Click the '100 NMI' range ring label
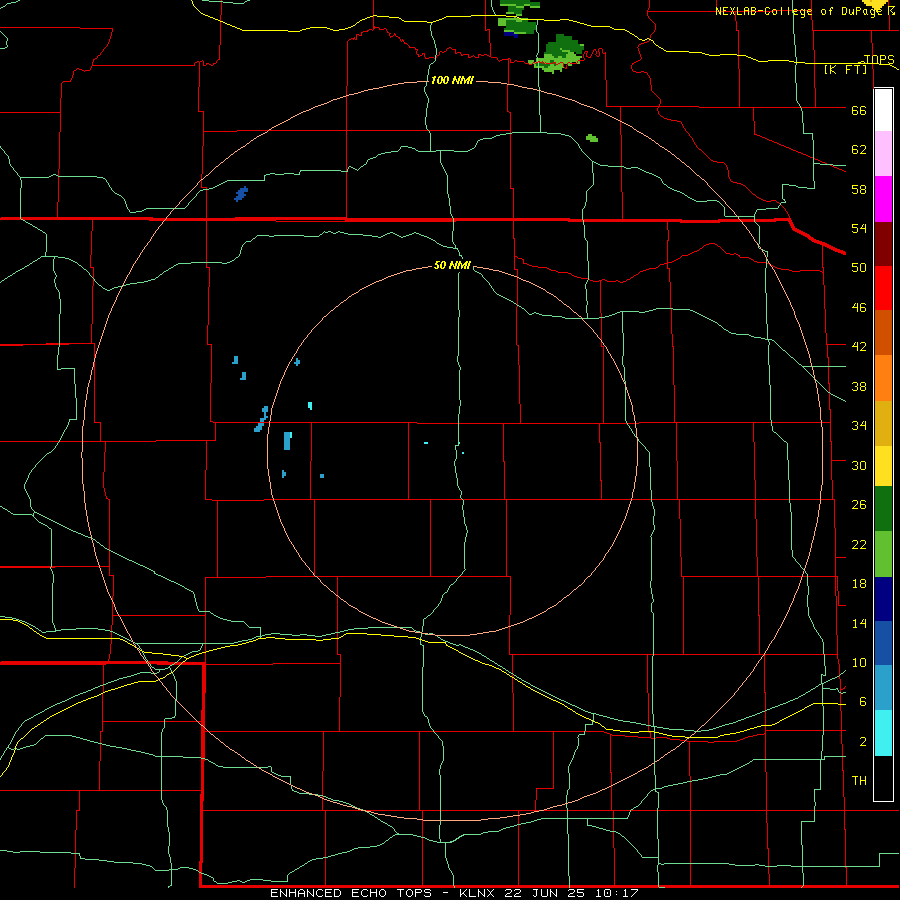Screen dimensions: 900x900 [x=452, y=80]
